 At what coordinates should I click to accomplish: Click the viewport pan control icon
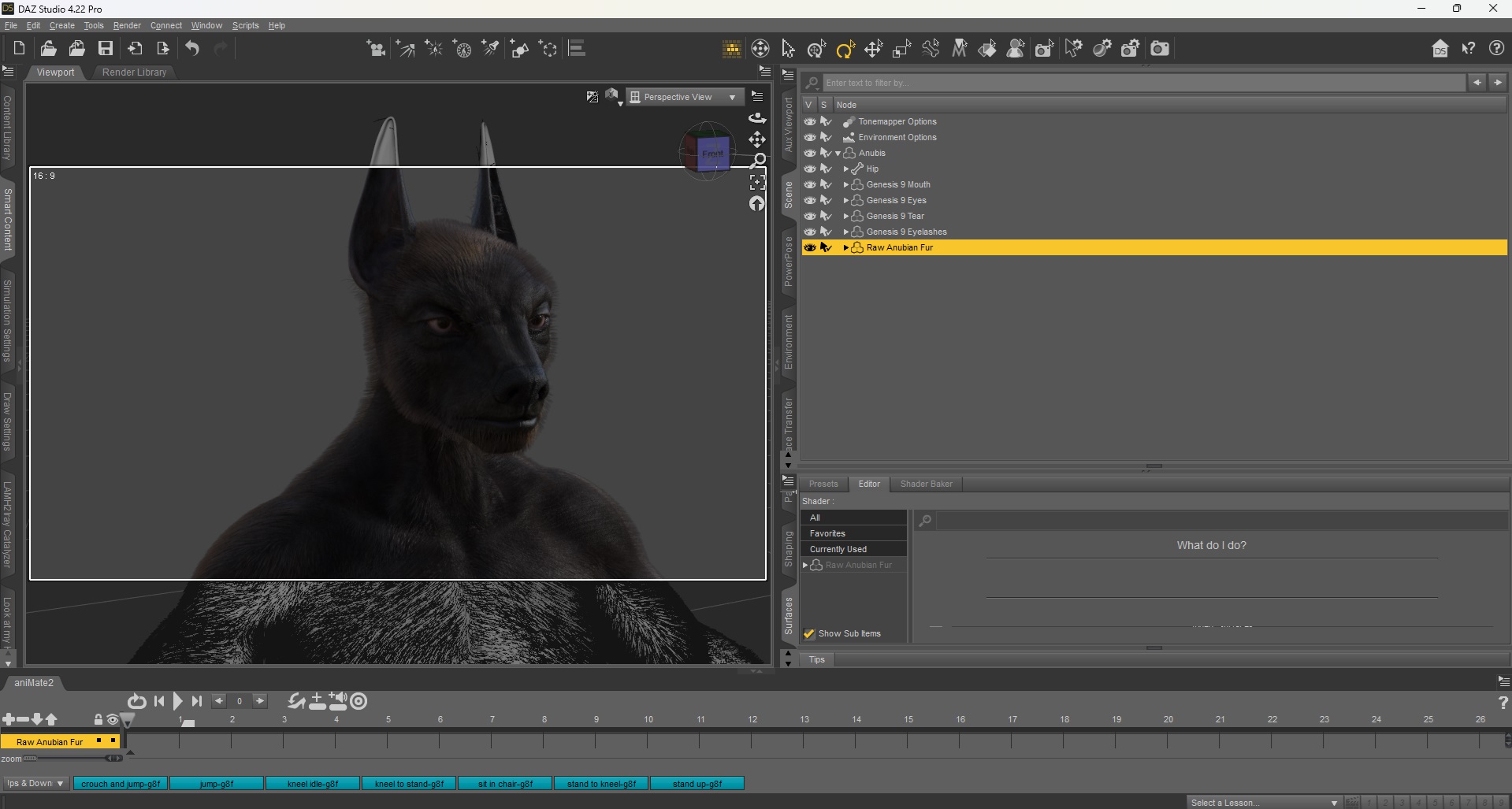pos(757,139)
